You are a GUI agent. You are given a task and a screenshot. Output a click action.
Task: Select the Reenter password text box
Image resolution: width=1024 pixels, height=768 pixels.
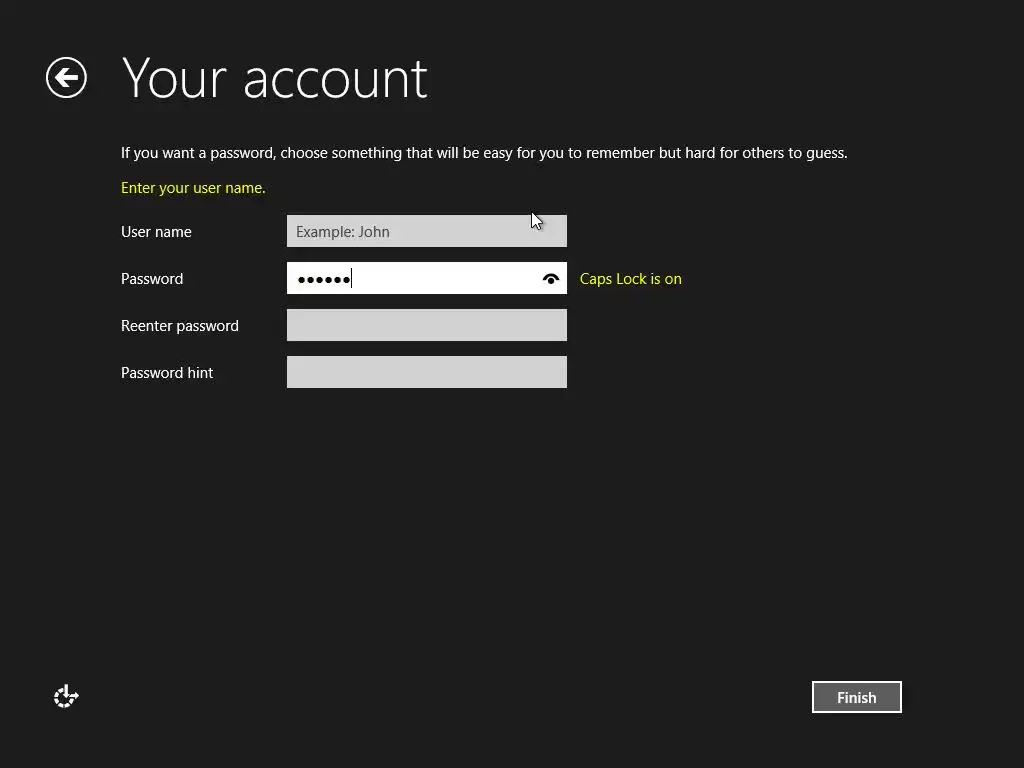point(426,325)
